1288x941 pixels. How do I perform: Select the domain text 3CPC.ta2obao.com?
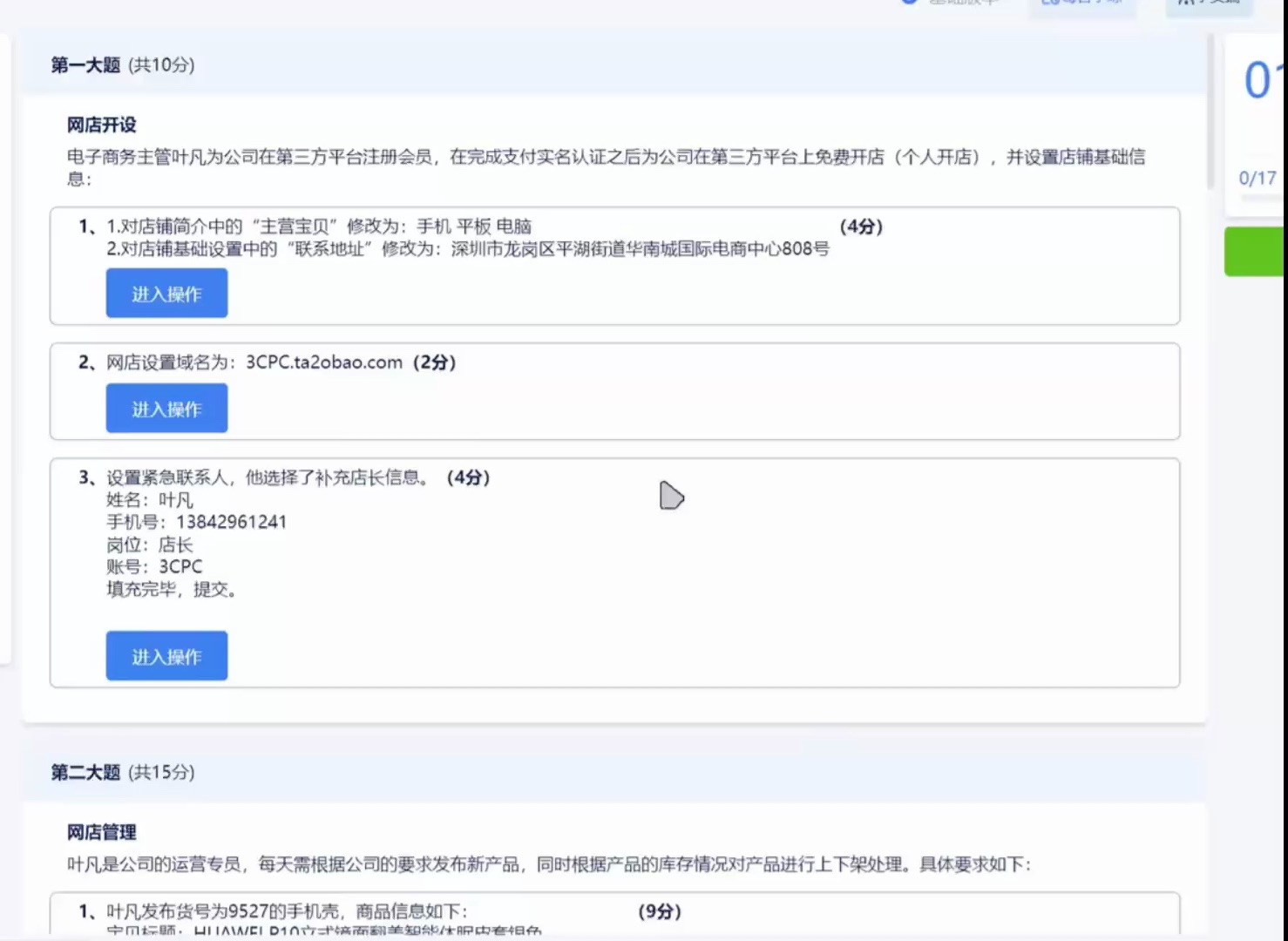tap(322, 362)
